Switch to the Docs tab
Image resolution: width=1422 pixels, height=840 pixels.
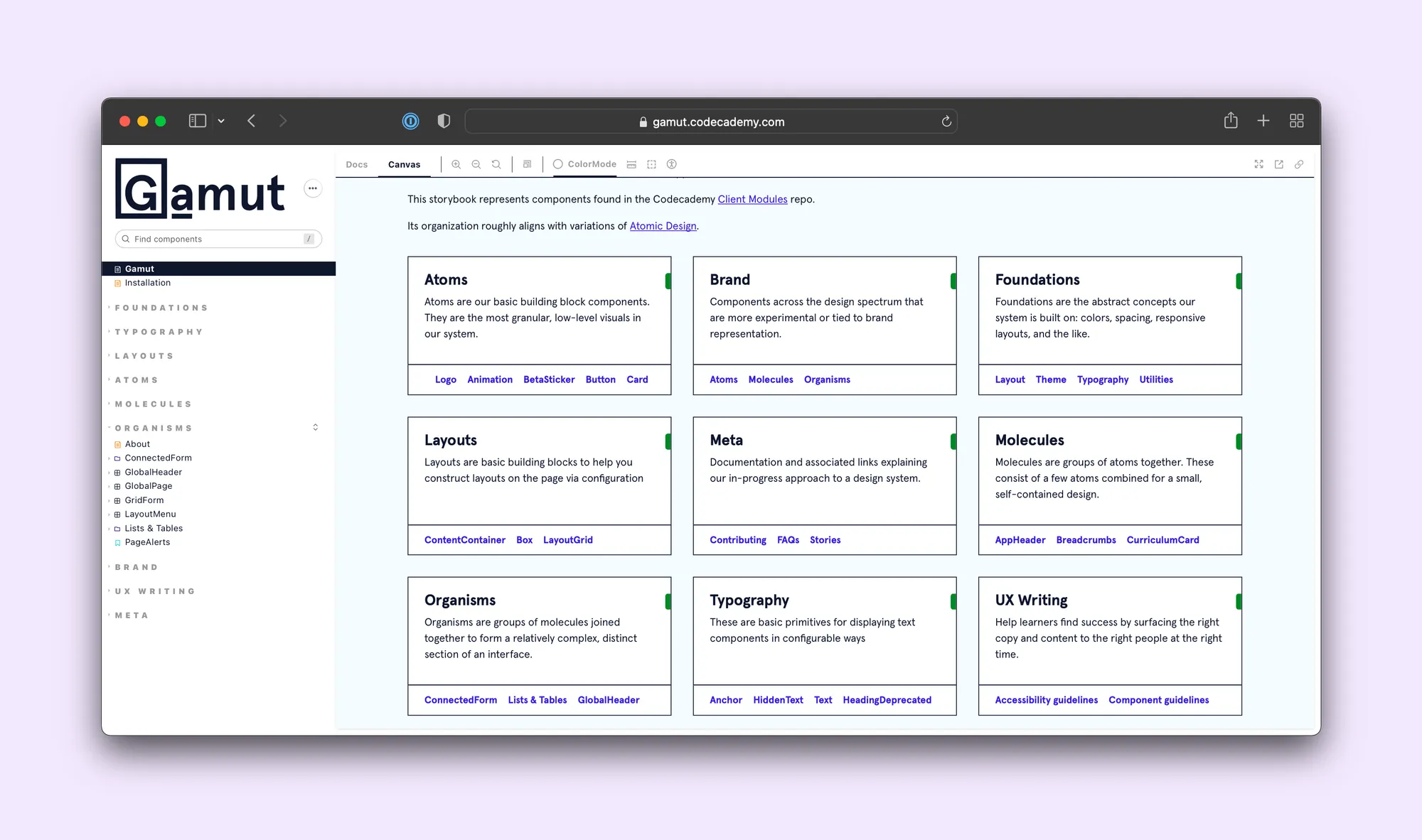357,164
